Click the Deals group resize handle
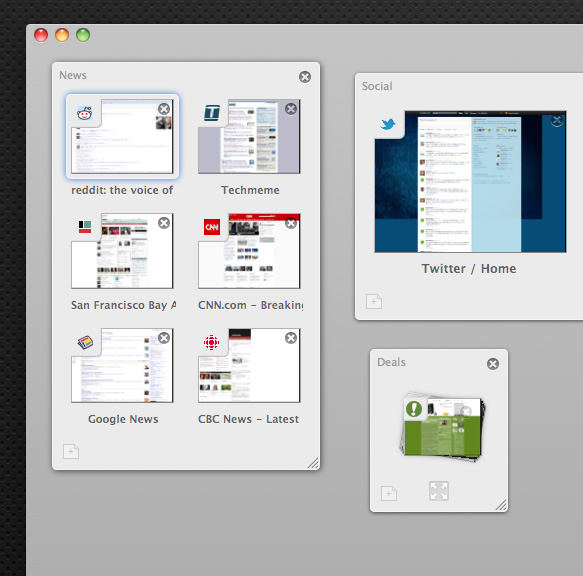The image size is (583, 576). 501,505
